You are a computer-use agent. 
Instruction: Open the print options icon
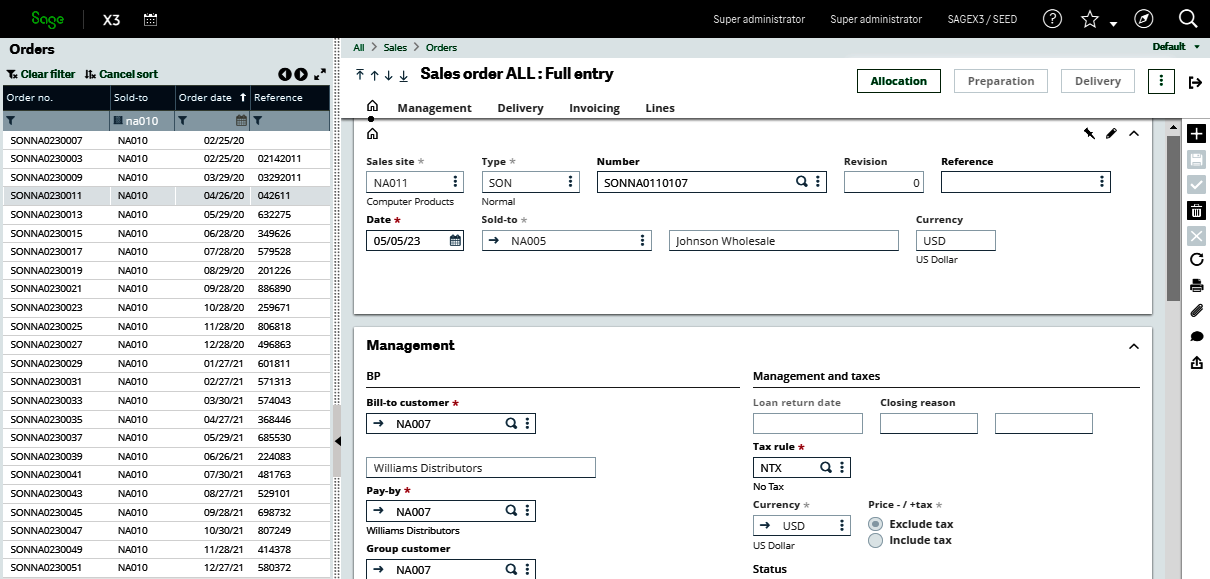point(1196,284)
